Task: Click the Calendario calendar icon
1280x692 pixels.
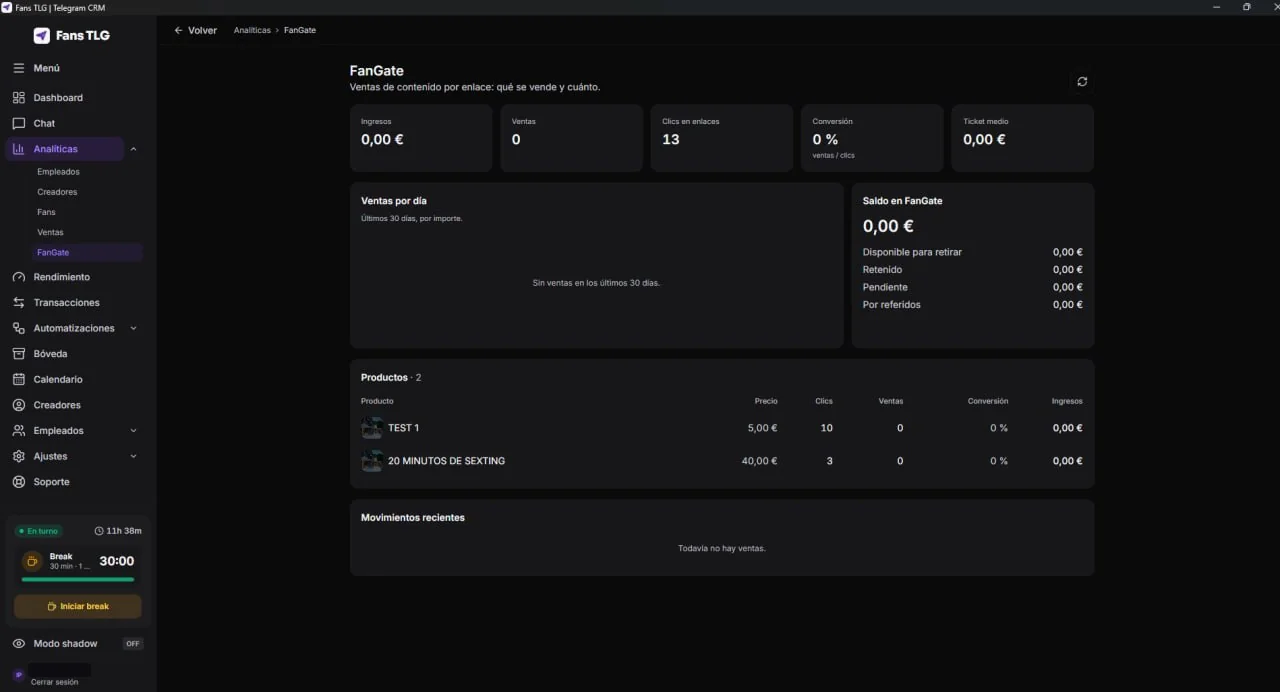Action: pos(19,379)
